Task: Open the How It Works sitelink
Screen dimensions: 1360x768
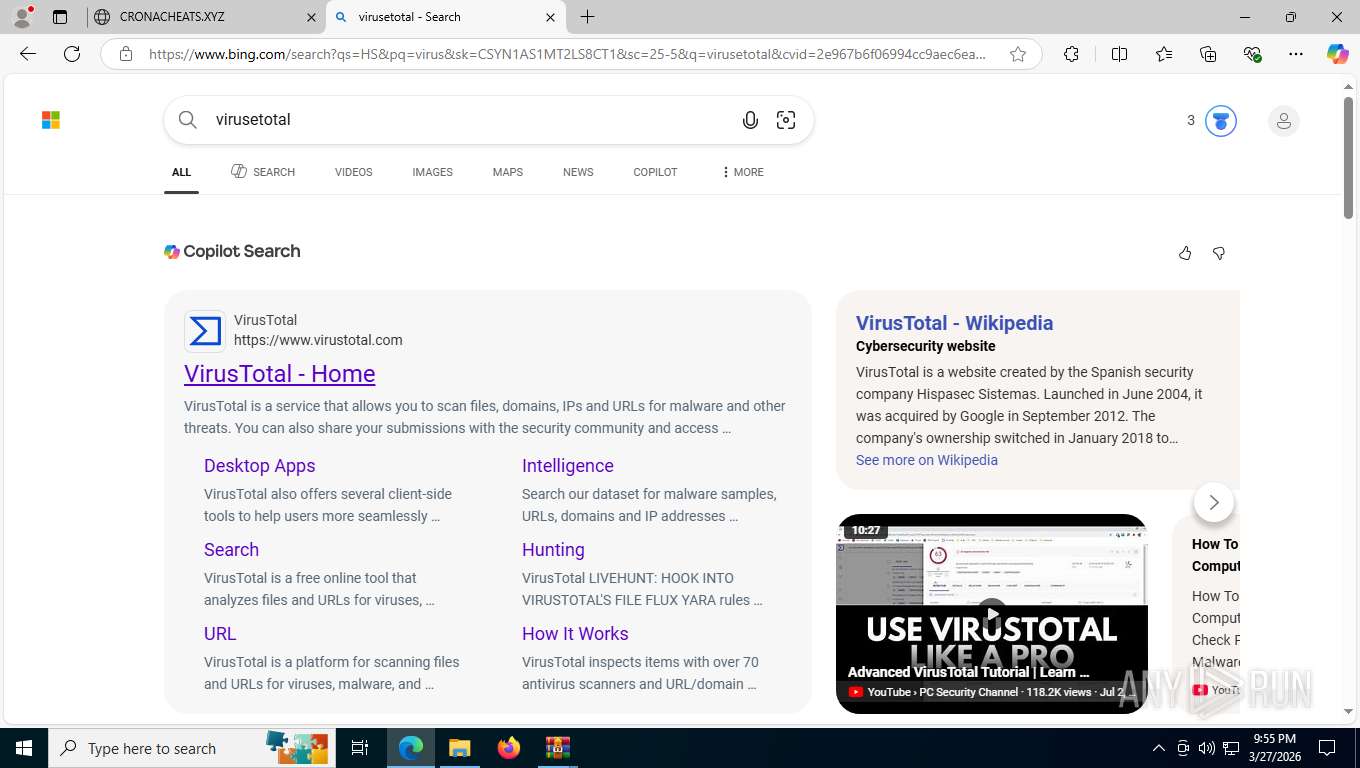Action: click(575, 634)
